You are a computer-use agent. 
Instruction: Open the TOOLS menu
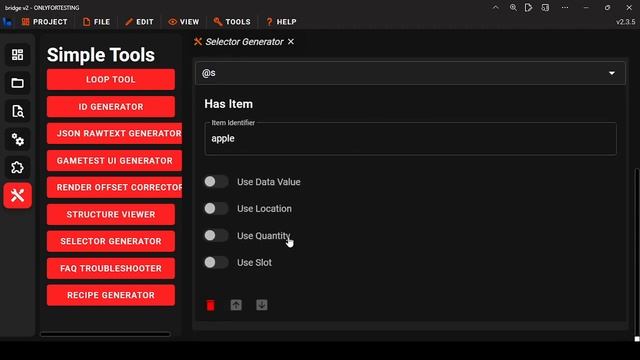[x=232, y=22]
